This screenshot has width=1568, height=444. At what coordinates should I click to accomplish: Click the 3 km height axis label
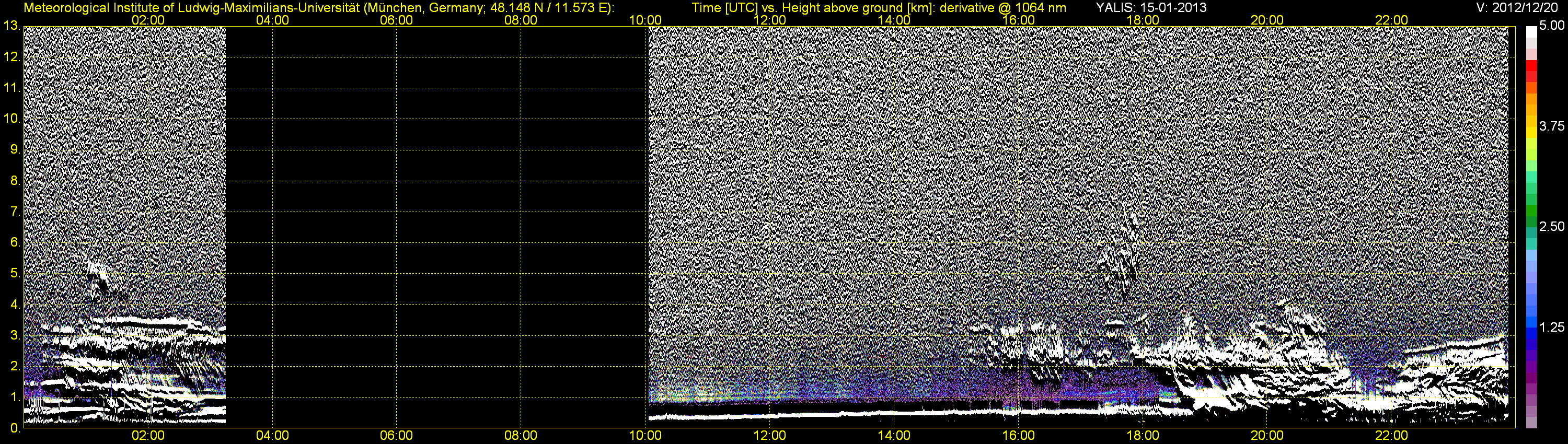click(15, 335)
